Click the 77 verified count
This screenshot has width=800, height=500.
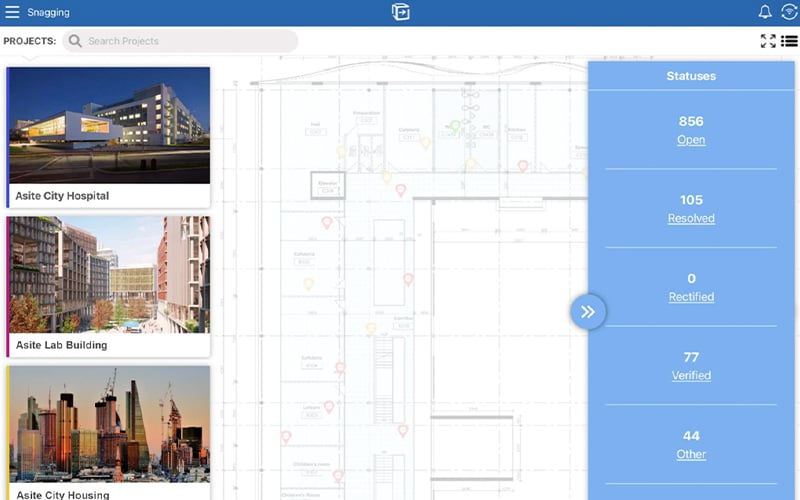pos(691,357)
